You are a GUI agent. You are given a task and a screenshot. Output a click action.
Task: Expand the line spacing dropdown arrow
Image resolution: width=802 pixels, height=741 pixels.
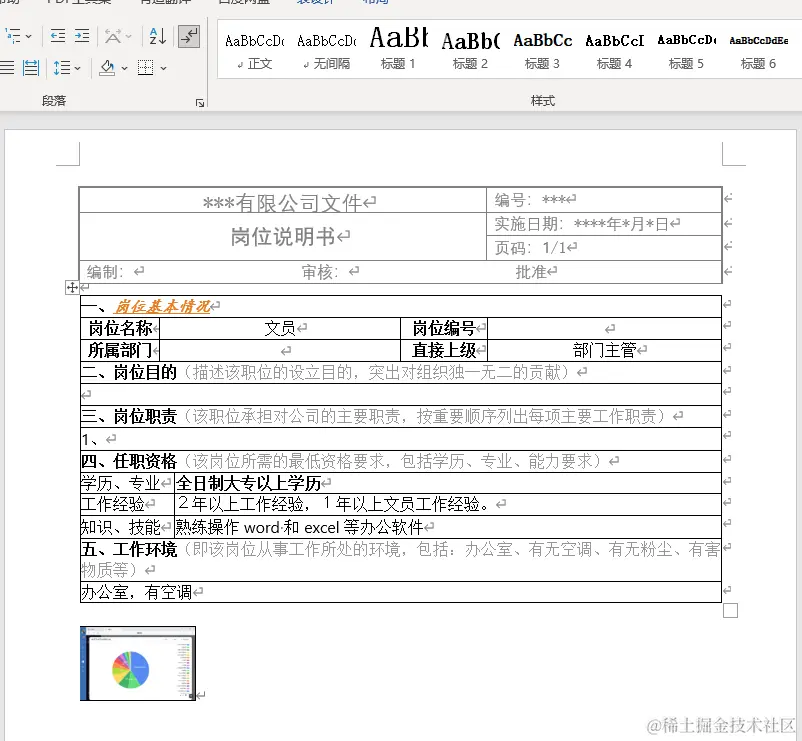[77, 68]
